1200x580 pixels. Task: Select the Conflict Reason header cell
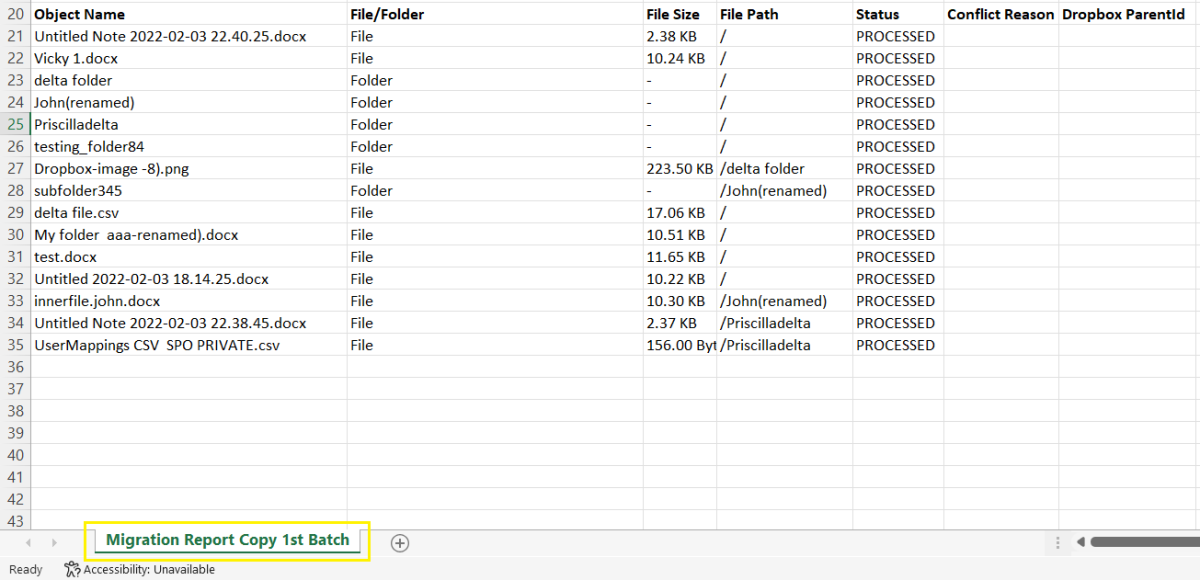pos(1000,15)
